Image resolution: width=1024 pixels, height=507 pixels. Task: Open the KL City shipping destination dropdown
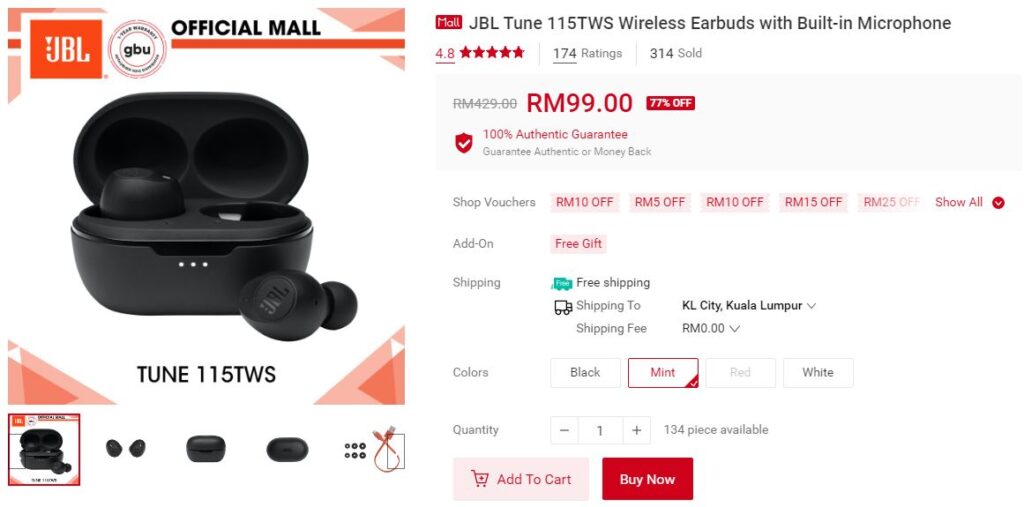click(x=748, y=306)
